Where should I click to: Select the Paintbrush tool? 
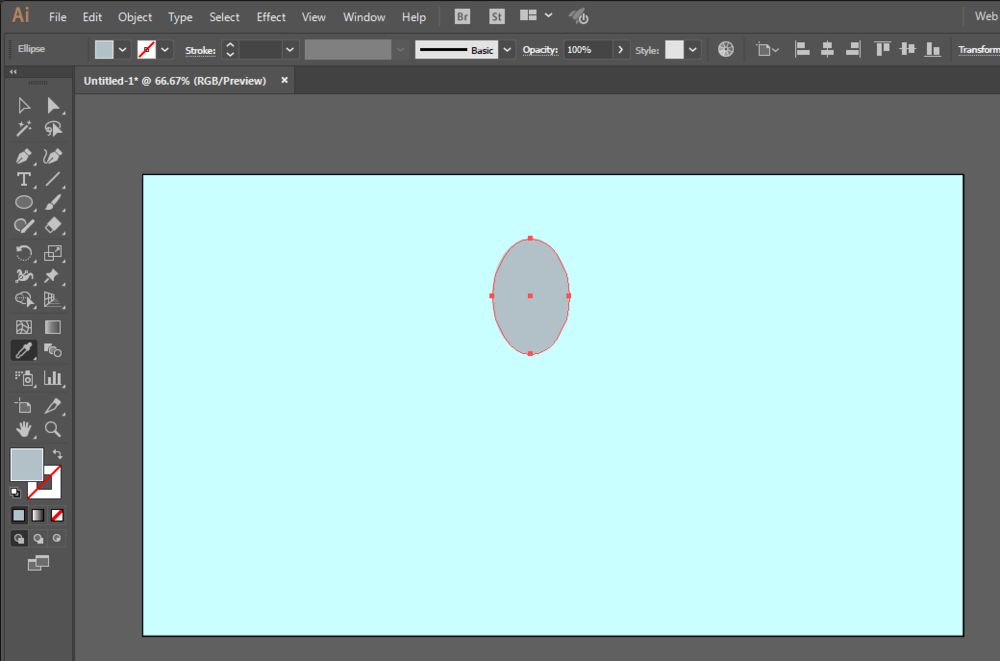[53, 202]
